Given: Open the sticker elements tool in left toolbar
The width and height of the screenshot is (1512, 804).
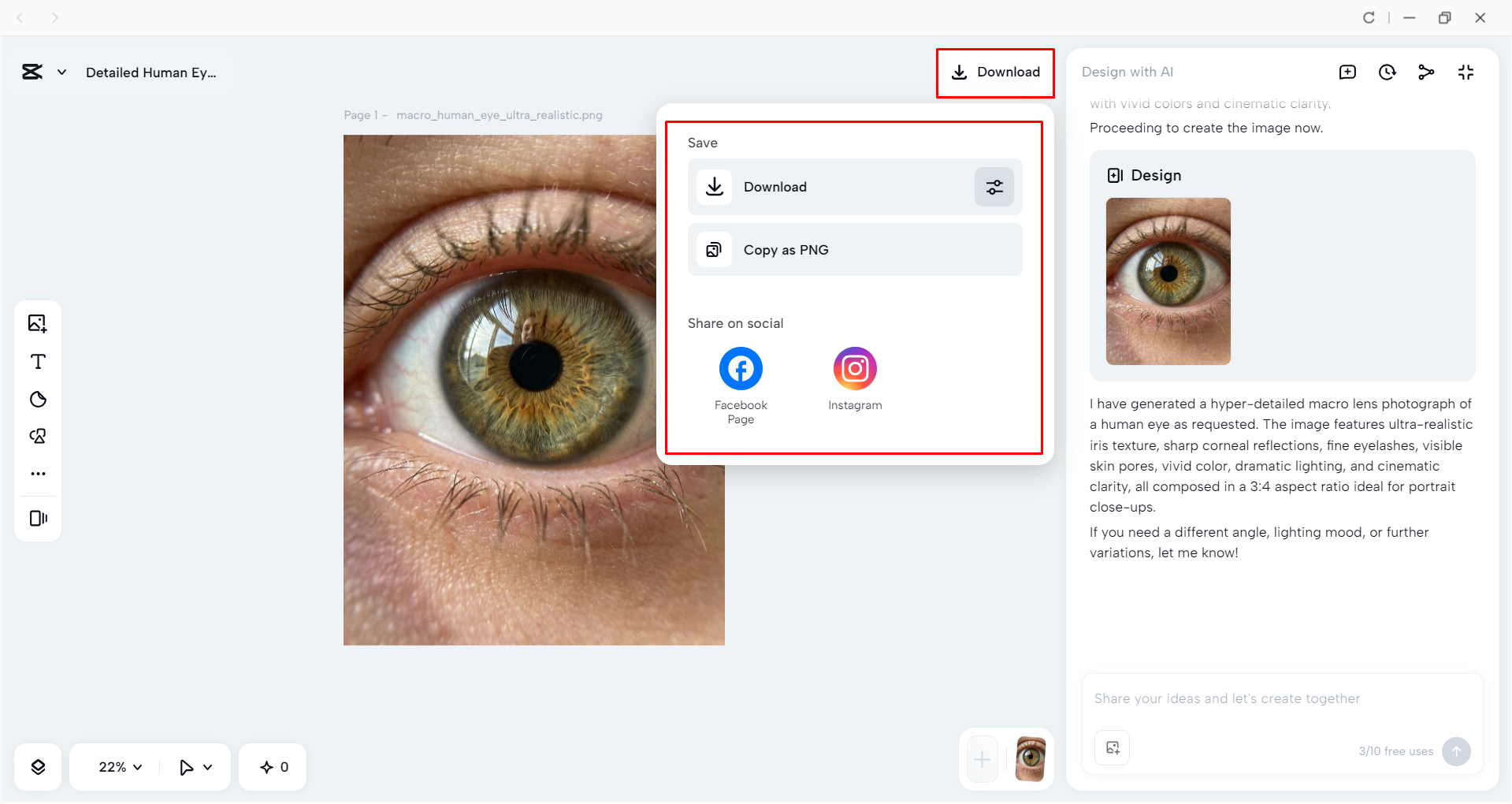Looking at the screenshot, I should [x=38, y=437].
